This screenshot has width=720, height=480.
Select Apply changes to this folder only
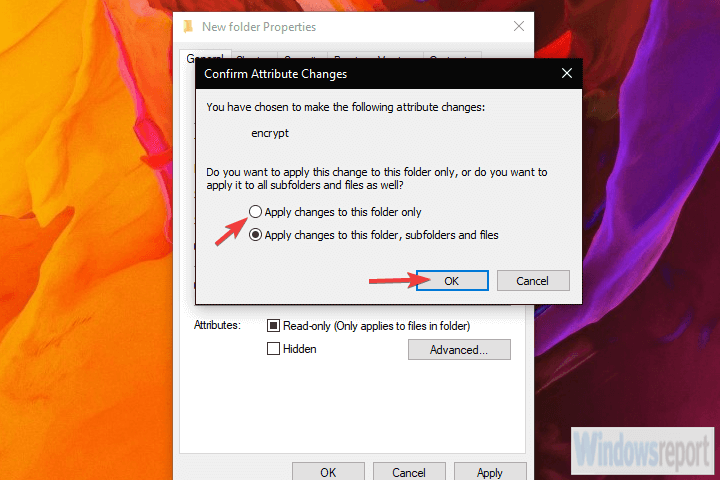tap(255, 212)
